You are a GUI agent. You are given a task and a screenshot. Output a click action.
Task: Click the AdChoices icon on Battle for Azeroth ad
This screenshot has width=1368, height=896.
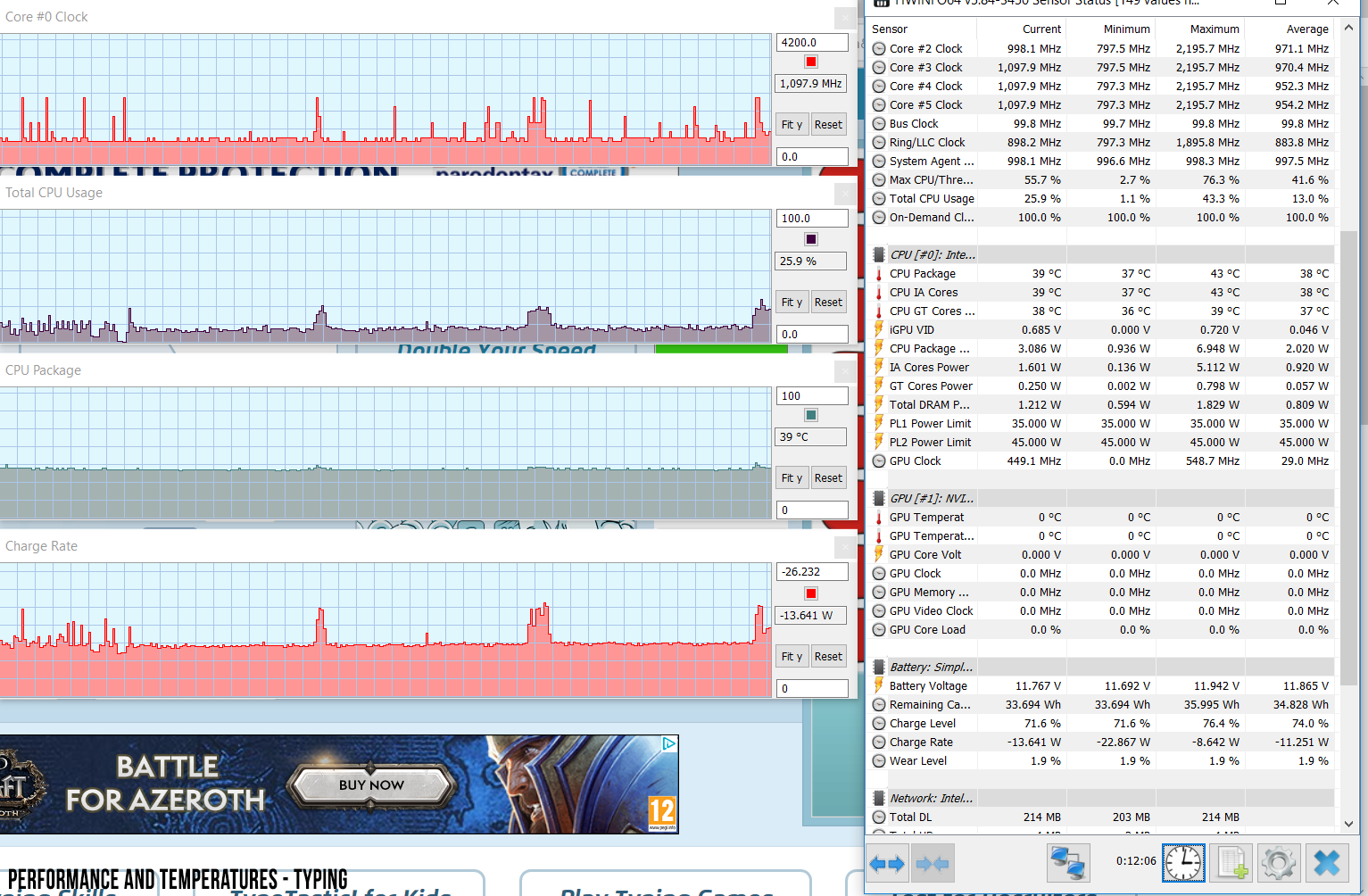[669, 743]
